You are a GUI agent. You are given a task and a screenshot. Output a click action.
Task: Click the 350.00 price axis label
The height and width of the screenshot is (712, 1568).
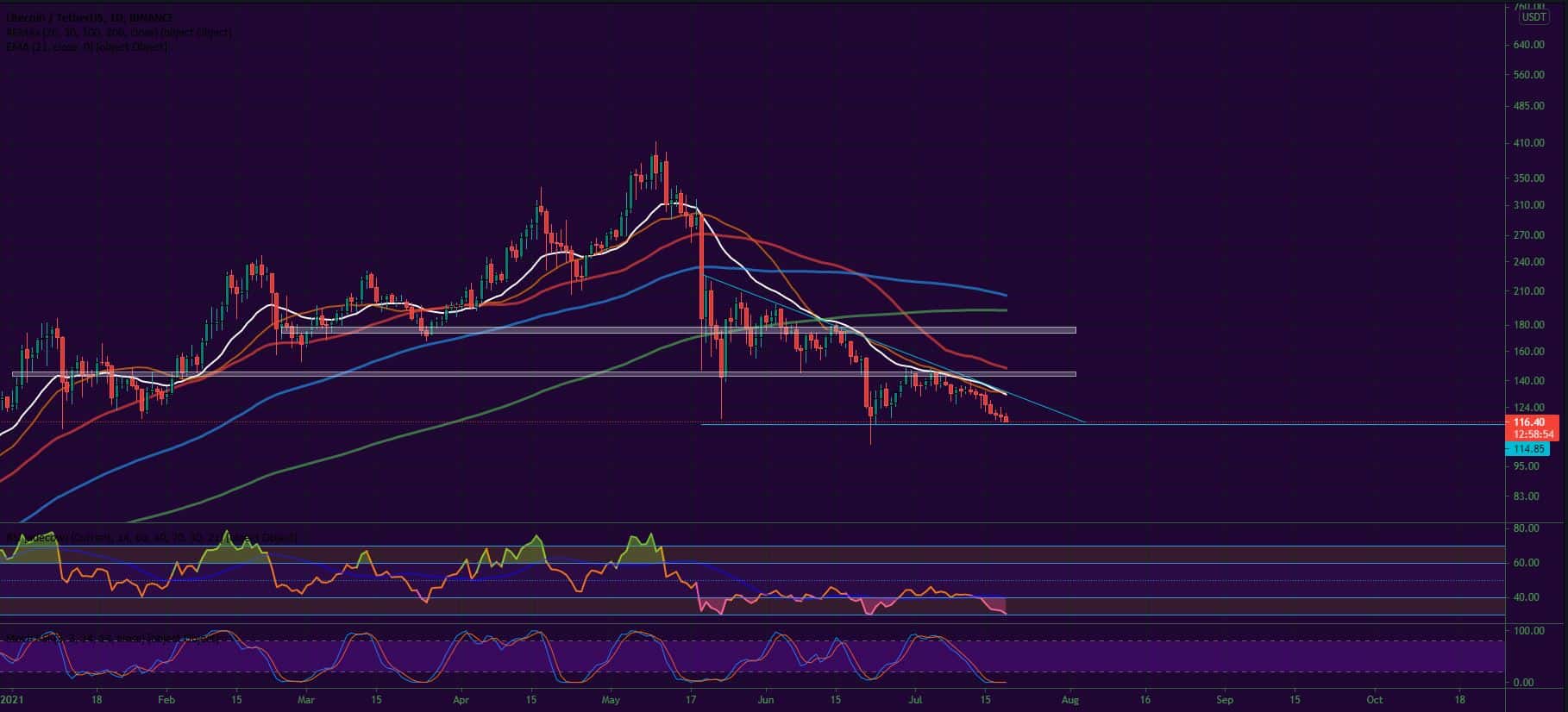(1527, 178)
